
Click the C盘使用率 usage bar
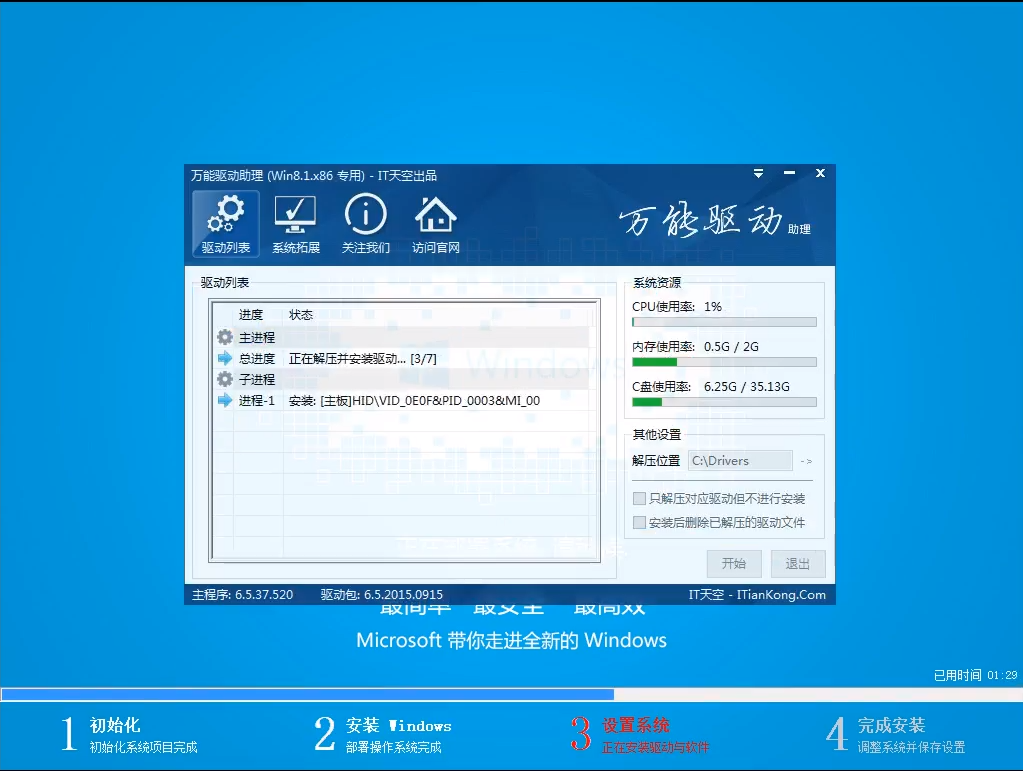[x=724, y=402]
